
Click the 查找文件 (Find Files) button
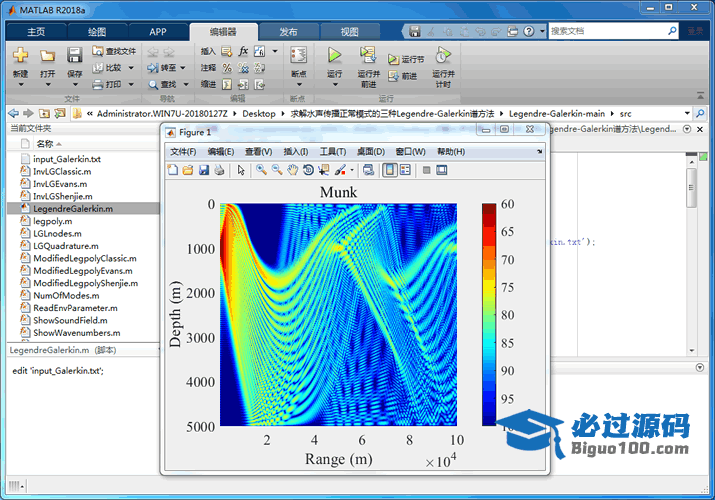pos(113,50)
